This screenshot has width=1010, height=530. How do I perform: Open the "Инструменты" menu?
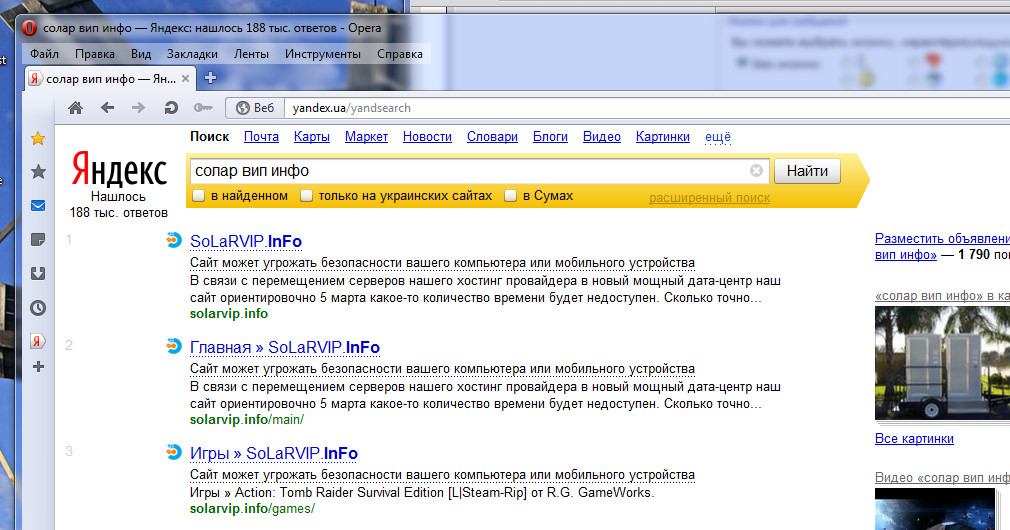[322, 54]
